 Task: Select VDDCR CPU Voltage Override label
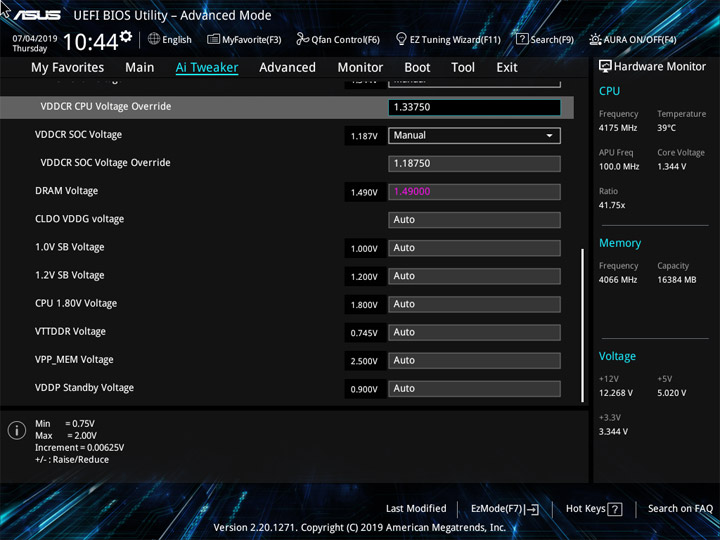click(x=106, y=107)
